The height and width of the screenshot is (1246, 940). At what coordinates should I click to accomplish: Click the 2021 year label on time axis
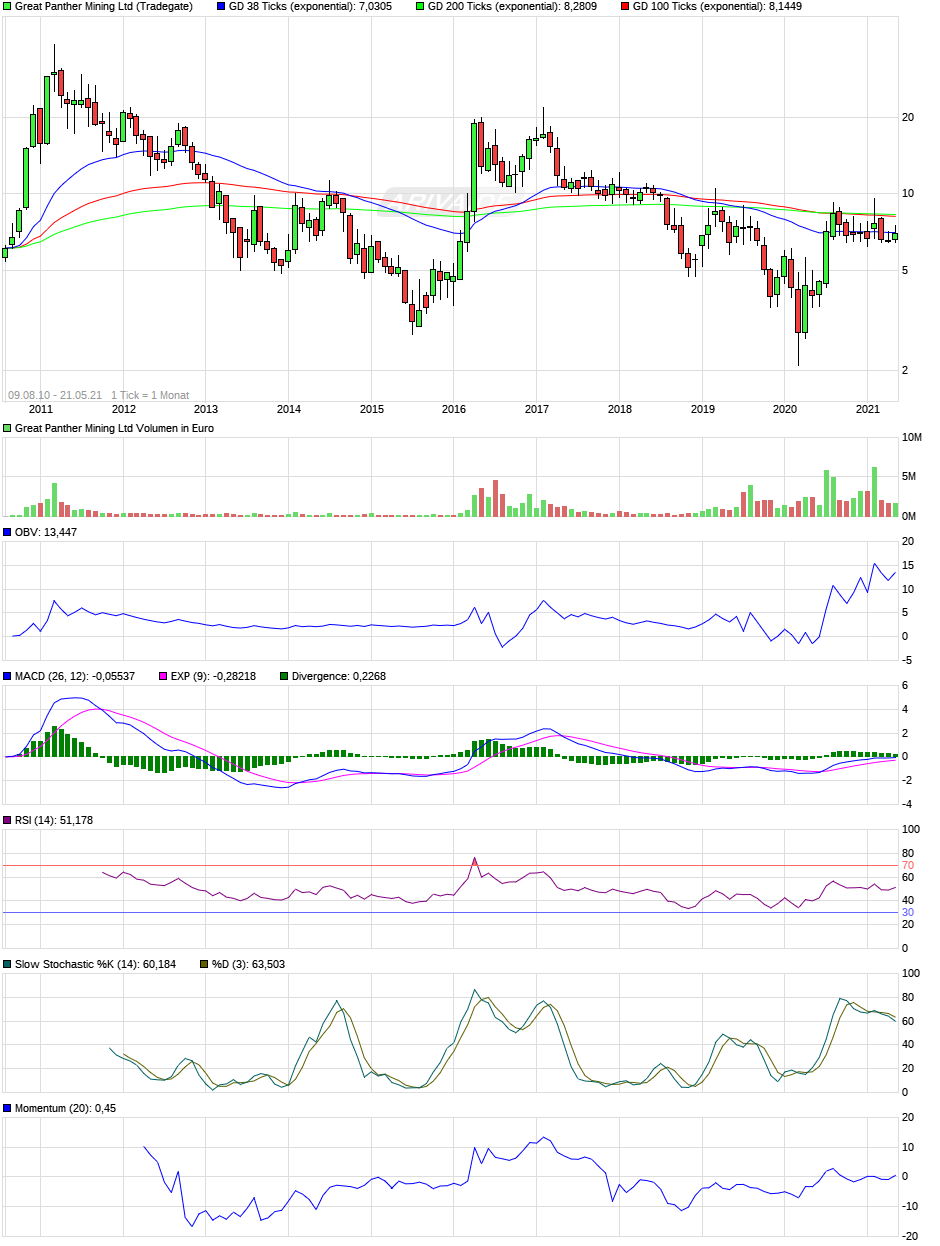click(868, 409)
